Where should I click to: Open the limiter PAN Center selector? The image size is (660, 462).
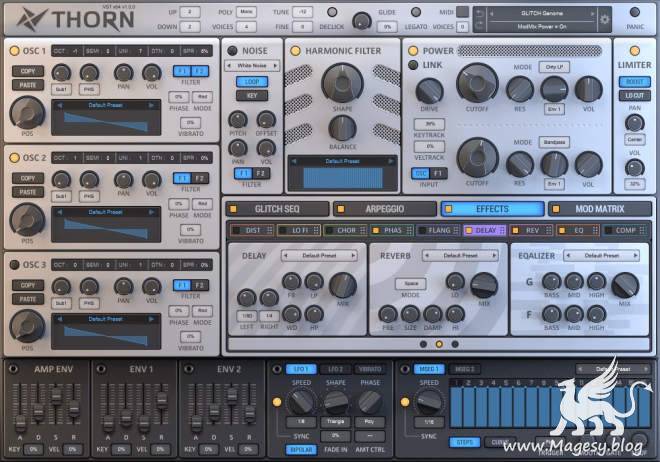click(634, 139)
